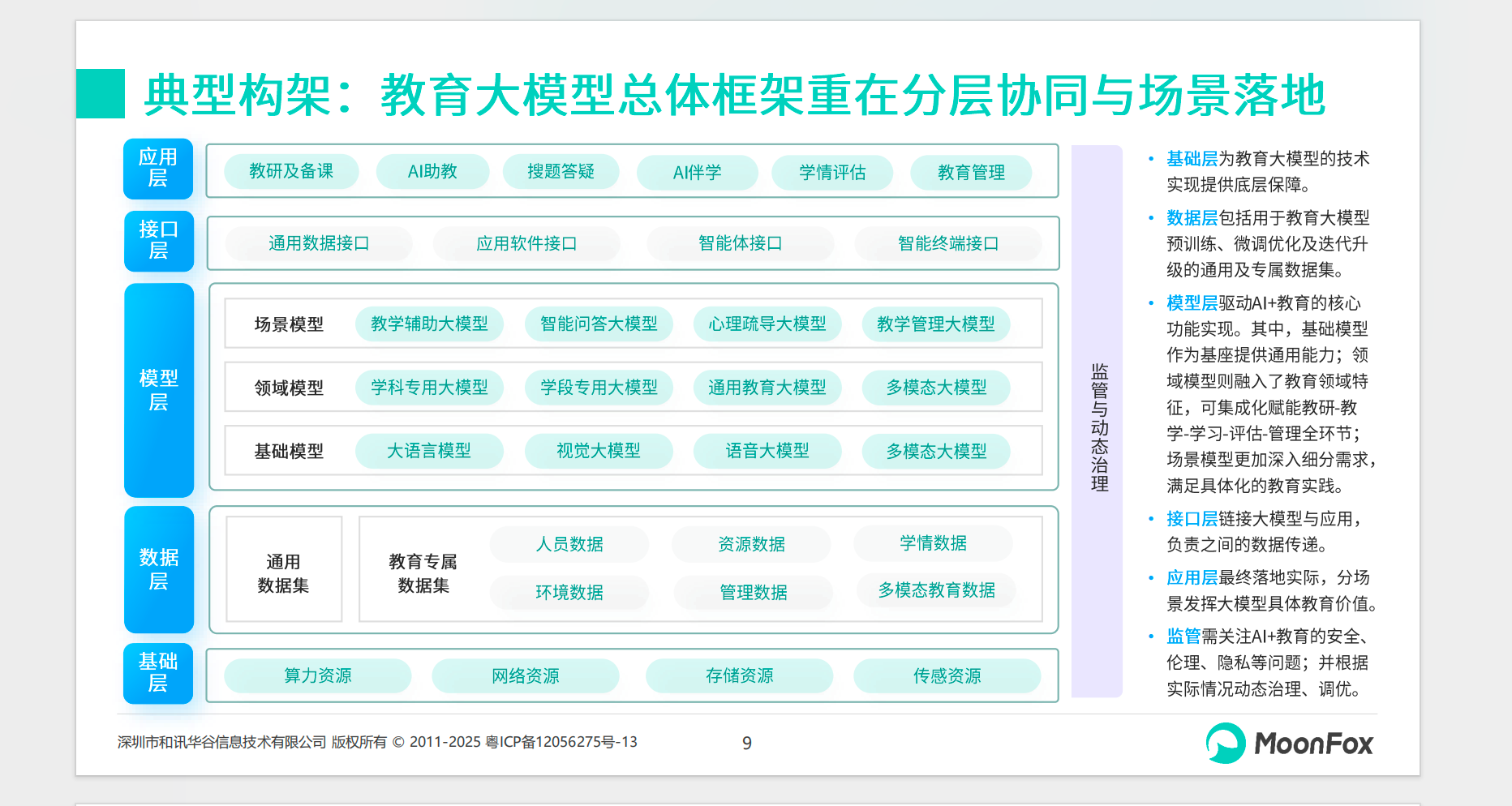
Task: Click the 教育管理 pill
Action: click(971, 172)
